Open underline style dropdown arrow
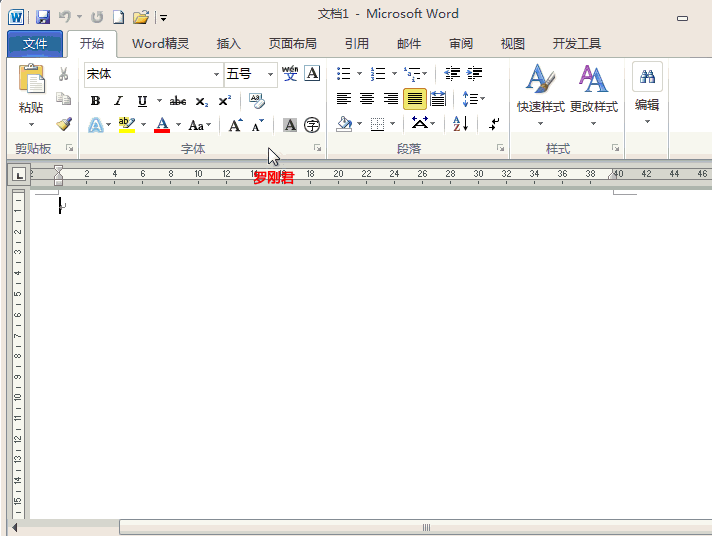The height and width of the screenshot is (536, 712). tap(159, 100)
